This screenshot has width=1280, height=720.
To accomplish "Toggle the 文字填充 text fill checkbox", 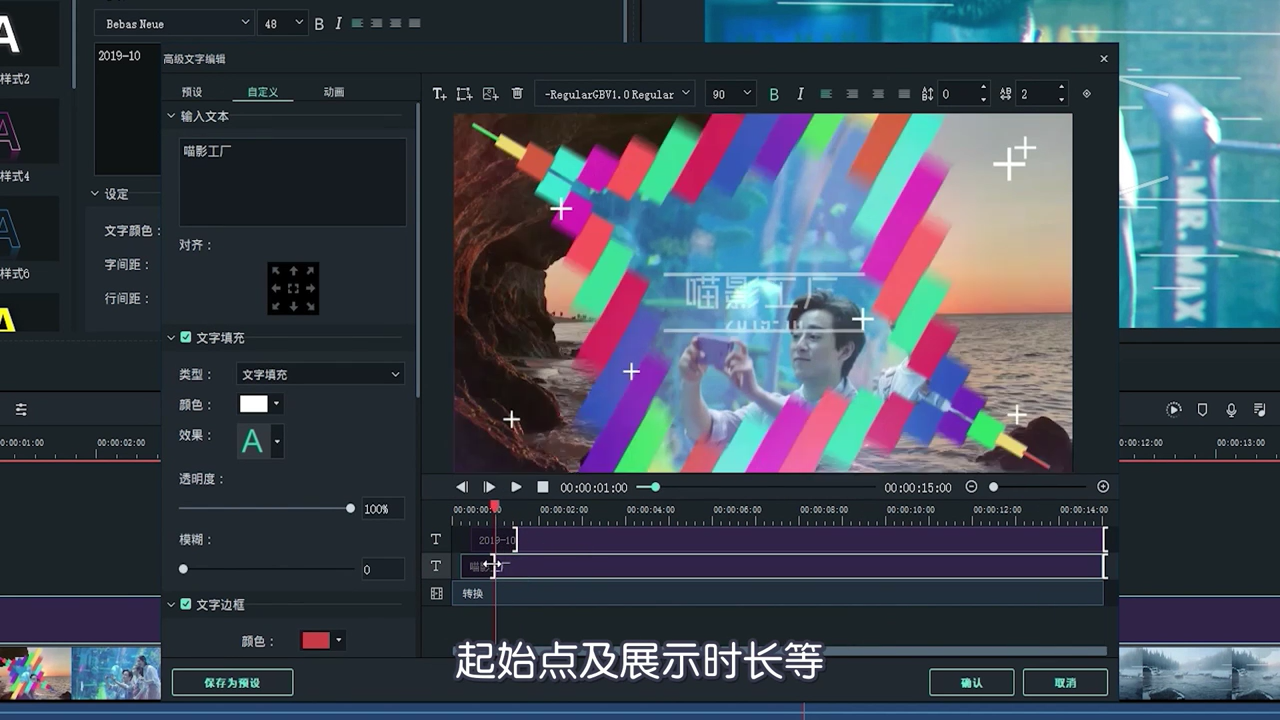I will tap(185, 337).
